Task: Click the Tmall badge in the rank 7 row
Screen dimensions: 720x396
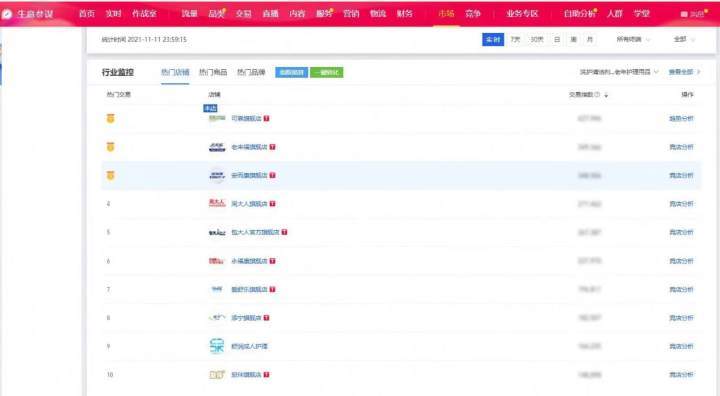Action: point(272,289)
